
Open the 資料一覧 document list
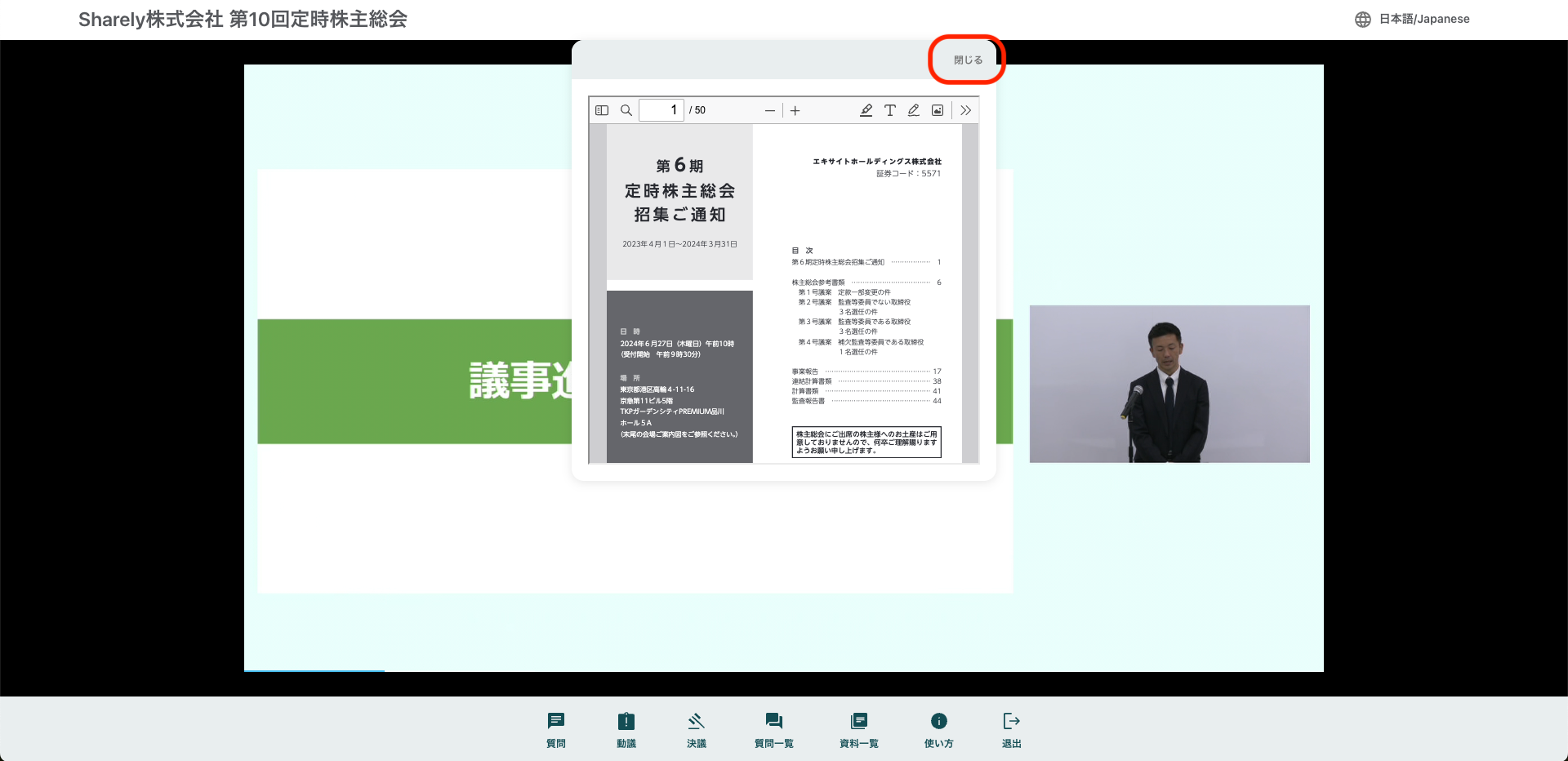coord(859,730)
